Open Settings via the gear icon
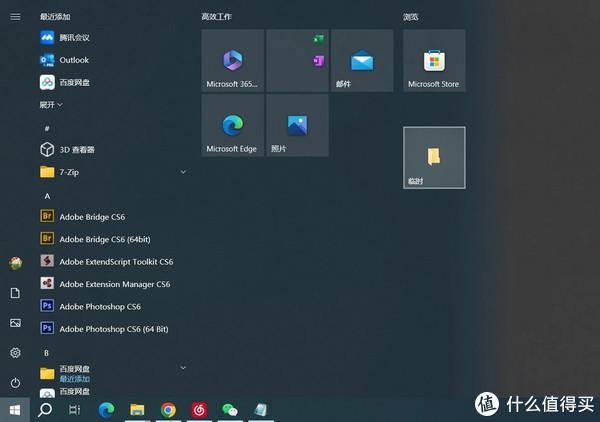600x422 pixels. point(15,353)
